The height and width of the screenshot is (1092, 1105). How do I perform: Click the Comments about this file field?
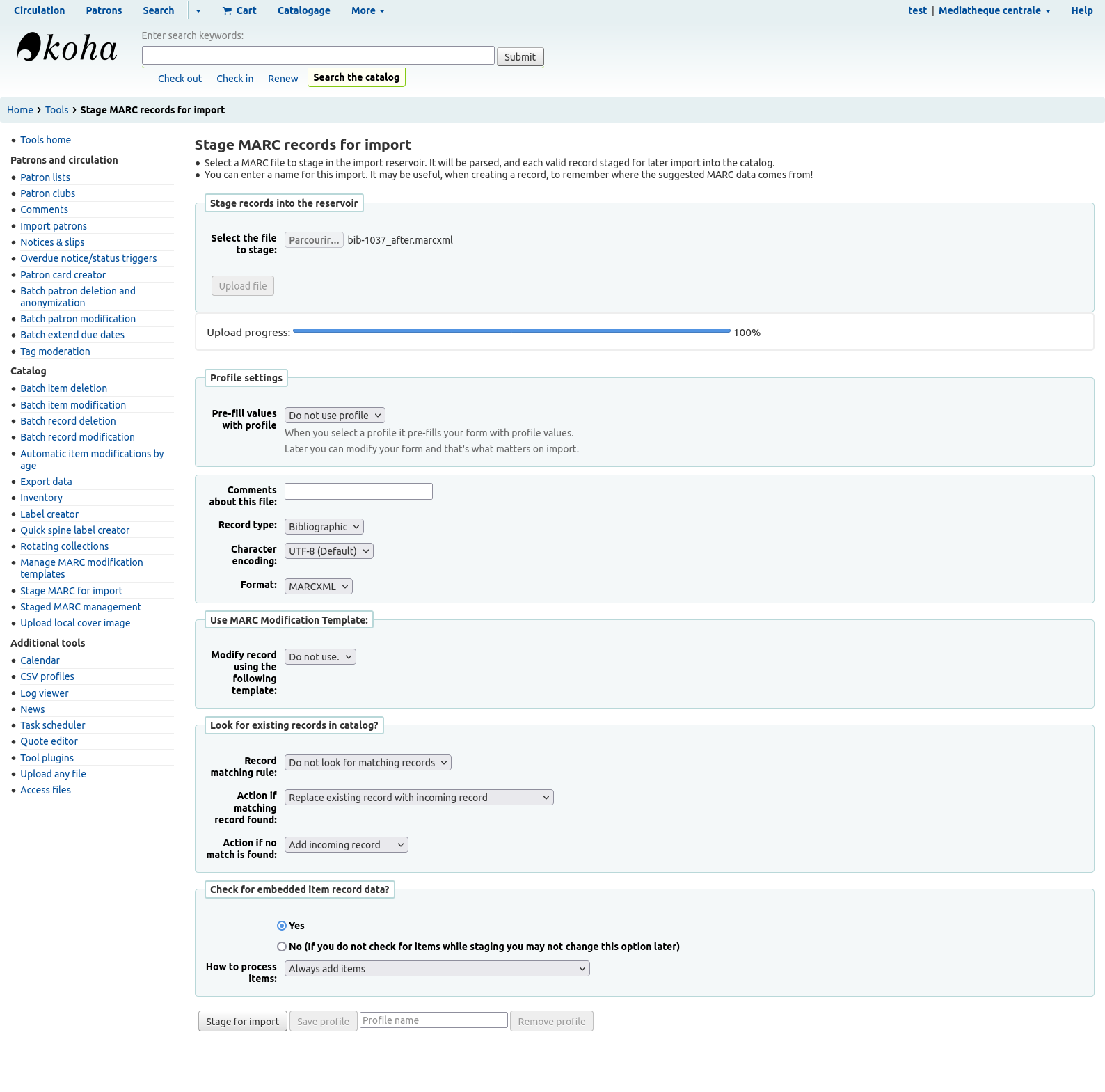(358, 491)
